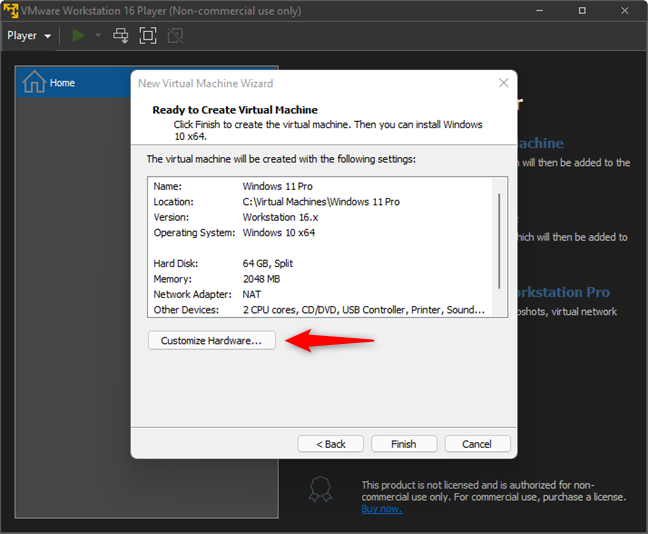Cancel the New Virtual Machine Wizard
This screenshot has width=648, height=534.
tap(477, 444)
